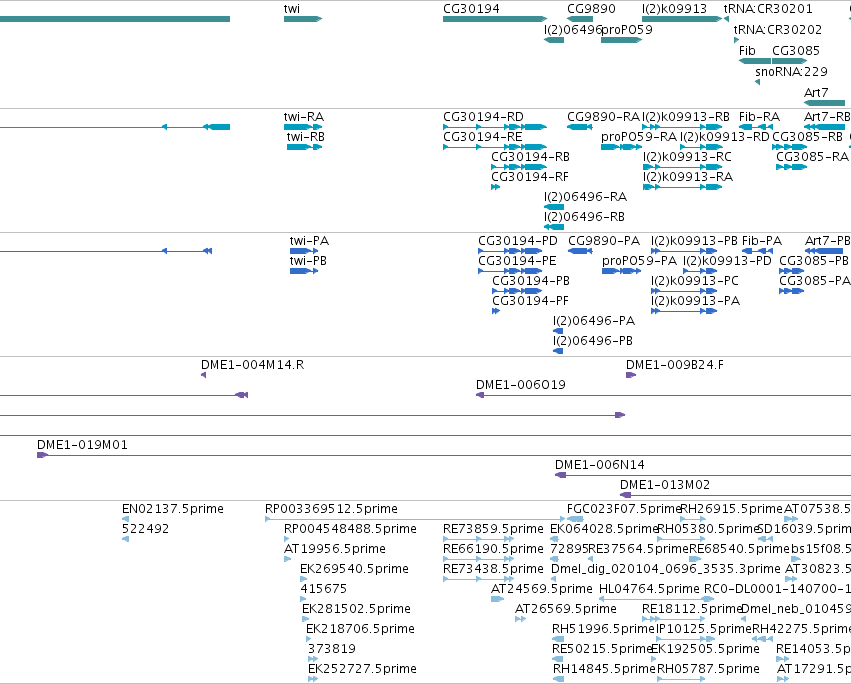This screenshot has height=684, width=851.
Task: Click the DME1-006O19 clone label
Action: pyautogui.click(x=520, y=385)
